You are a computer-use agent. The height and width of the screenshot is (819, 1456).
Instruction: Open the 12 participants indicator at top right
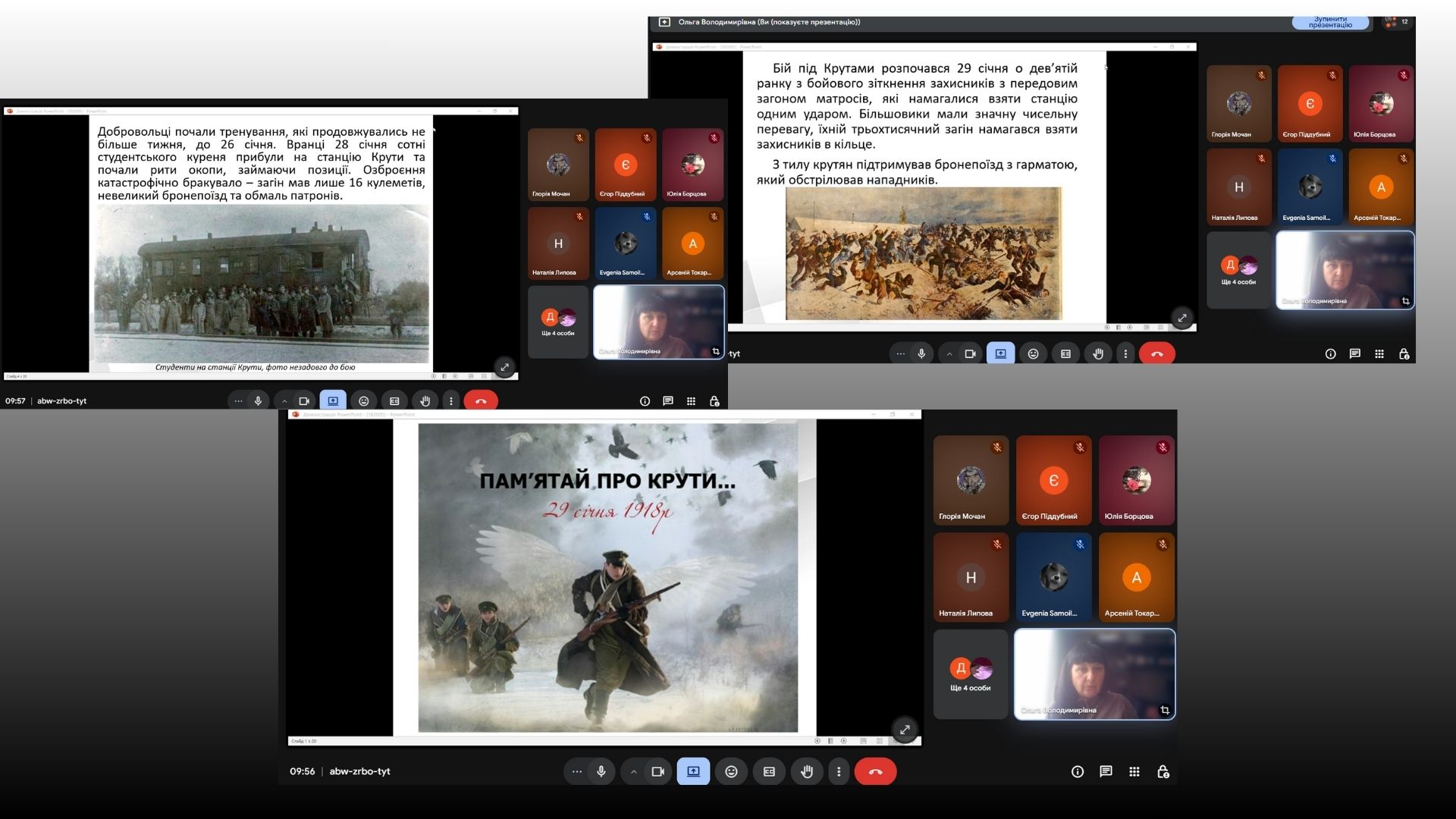1398,22
